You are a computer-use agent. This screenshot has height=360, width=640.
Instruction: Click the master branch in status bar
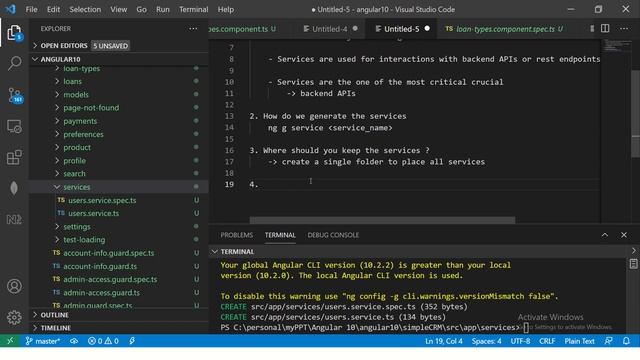coord(42,341)
